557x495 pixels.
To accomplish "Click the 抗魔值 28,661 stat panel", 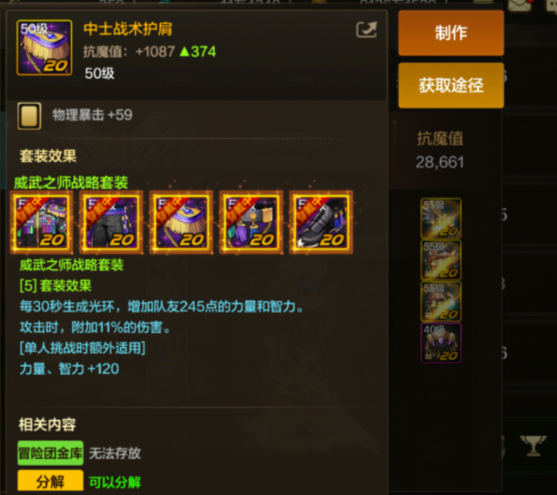I will (440, 151).
